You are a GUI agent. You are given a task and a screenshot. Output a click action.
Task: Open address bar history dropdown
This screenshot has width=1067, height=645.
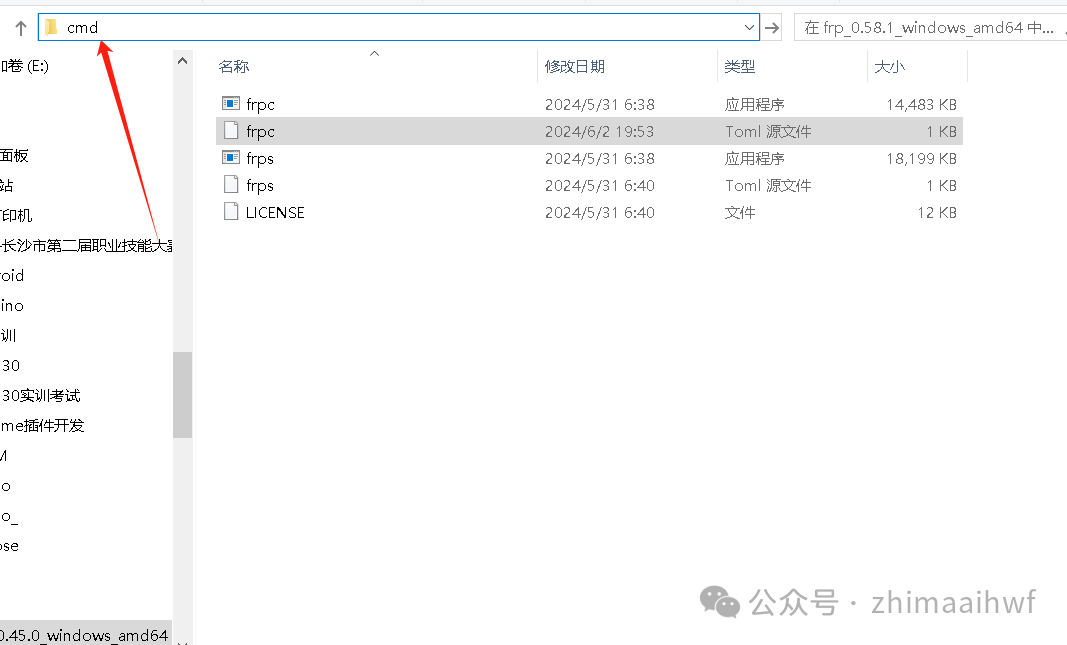click(750, 28)
